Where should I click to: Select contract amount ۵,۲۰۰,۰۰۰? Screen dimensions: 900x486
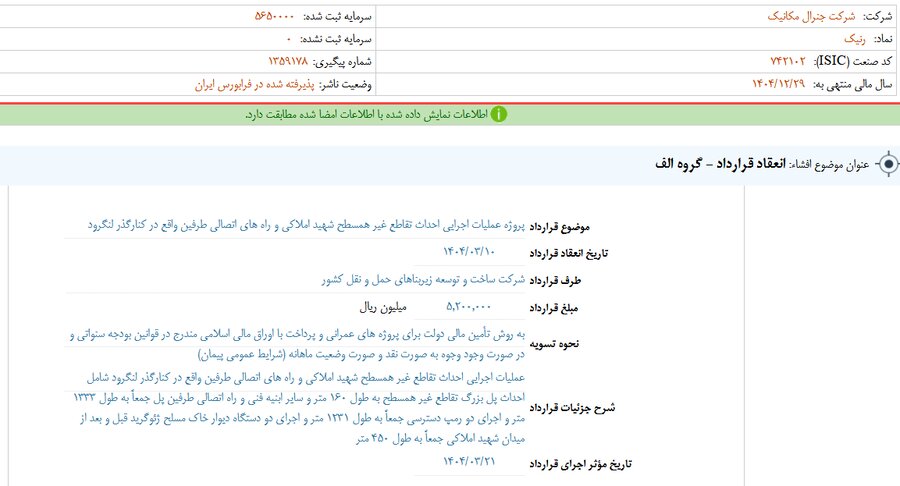[x=468, y=307]
